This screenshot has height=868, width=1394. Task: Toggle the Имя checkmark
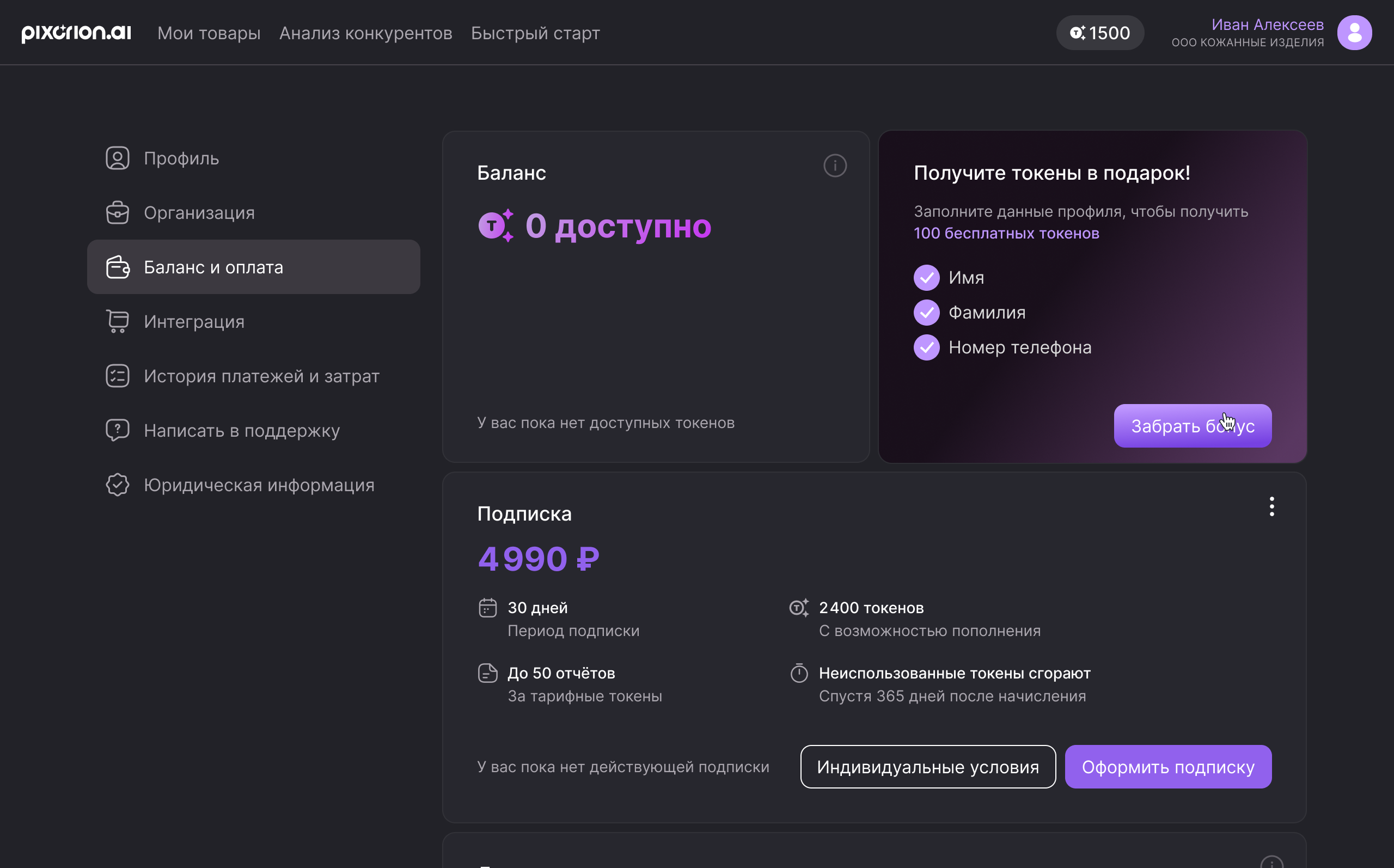click(926, 277)
